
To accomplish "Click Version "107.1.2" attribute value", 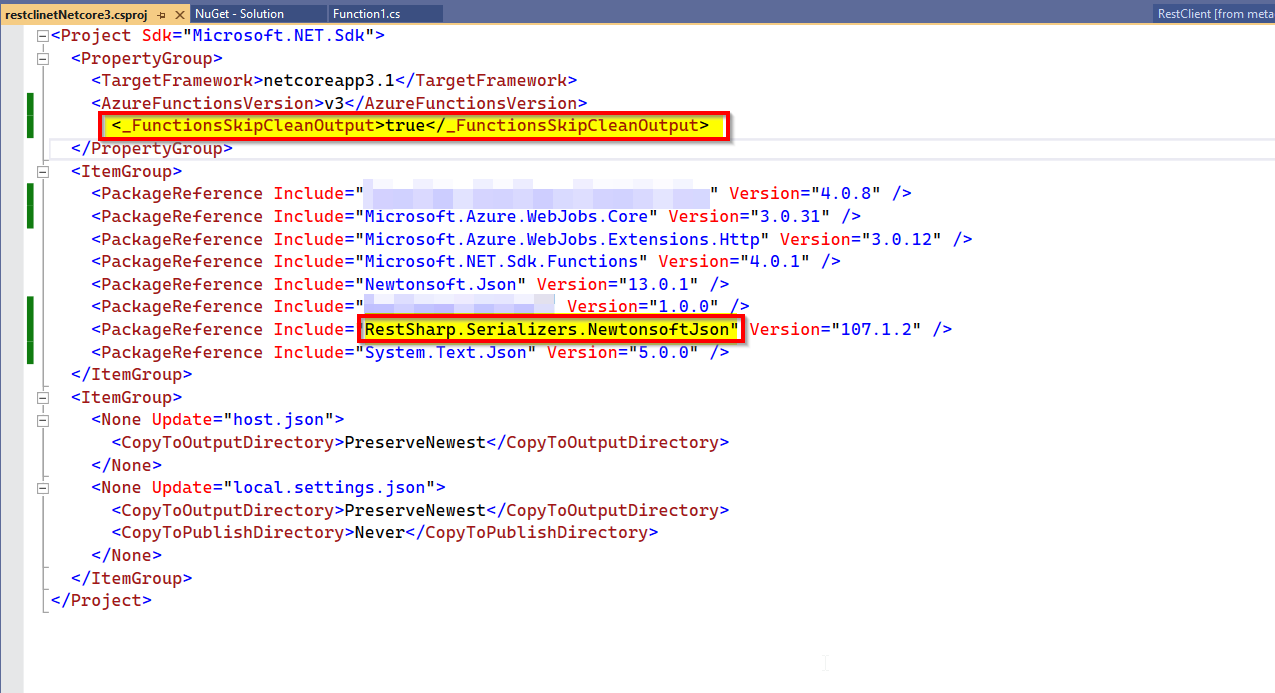I will pyautogui.click(x=876, y=329).
